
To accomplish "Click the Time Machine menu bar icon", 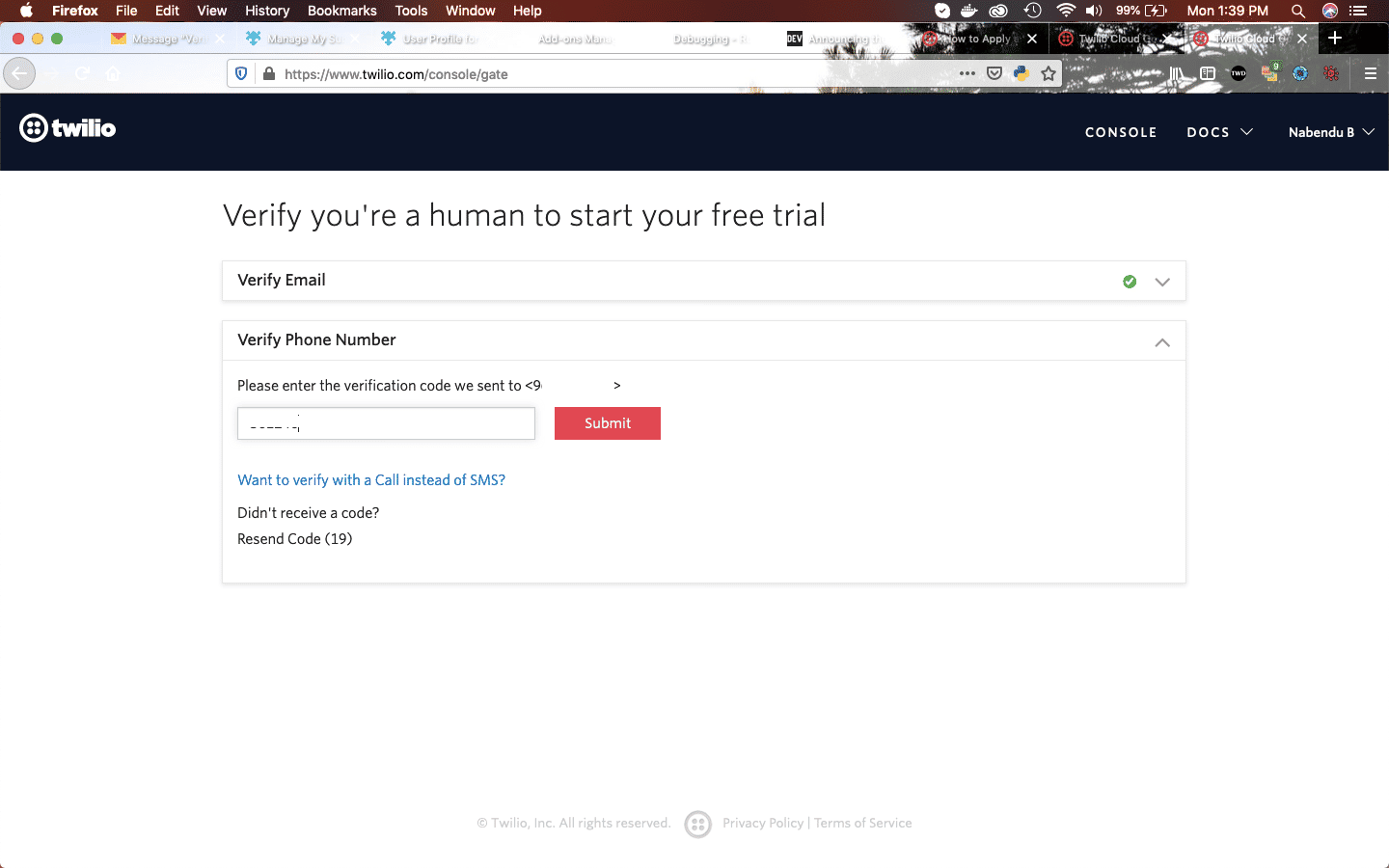I will (1033, 11).
